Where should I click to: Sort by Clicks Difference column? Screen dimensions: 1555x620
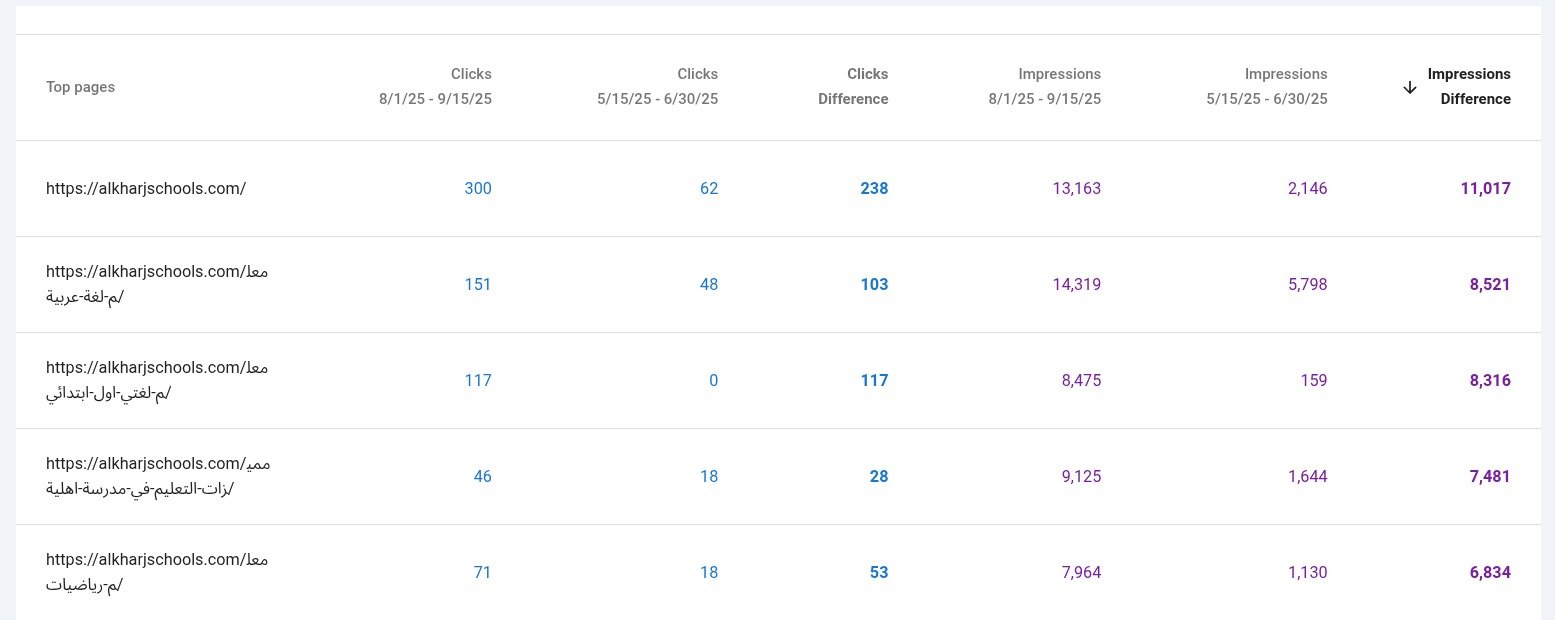coord(853,87)
